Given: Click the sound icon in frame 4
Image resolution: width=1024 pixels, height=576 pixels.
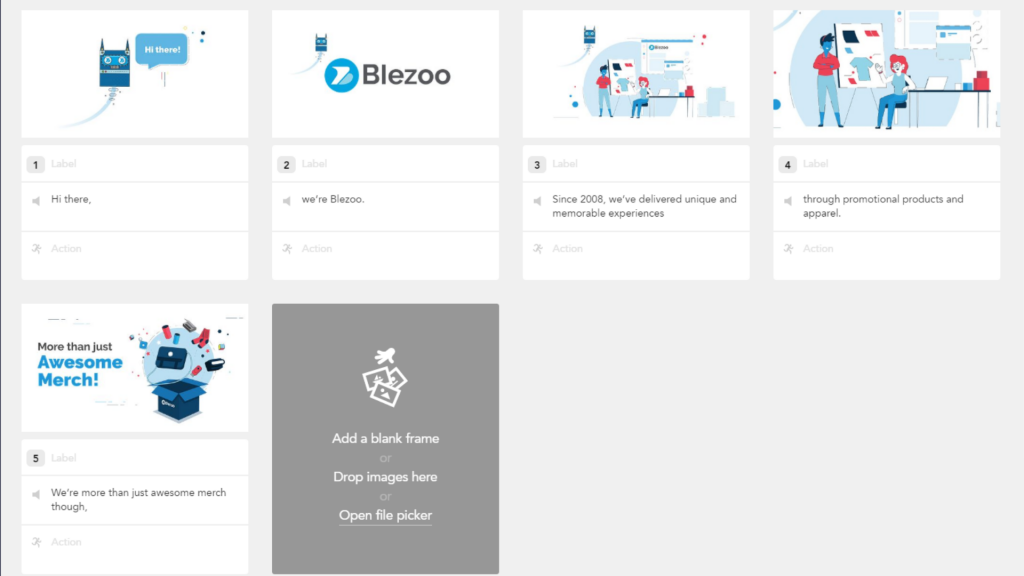Looking at the screenshot, I should [788, 200].
